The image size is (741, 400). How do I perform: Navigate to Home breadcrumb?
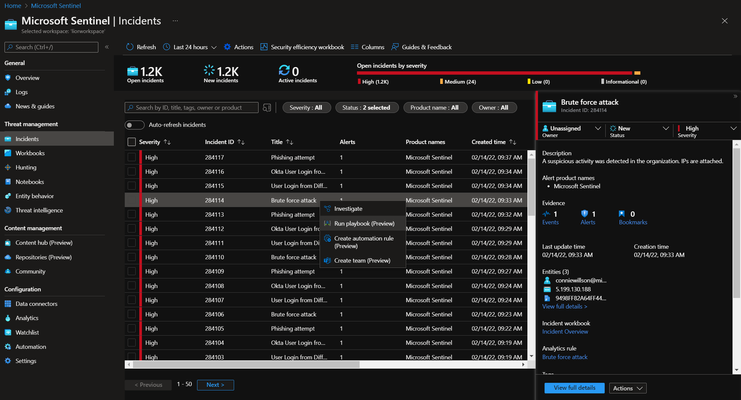tap(13, 6)
